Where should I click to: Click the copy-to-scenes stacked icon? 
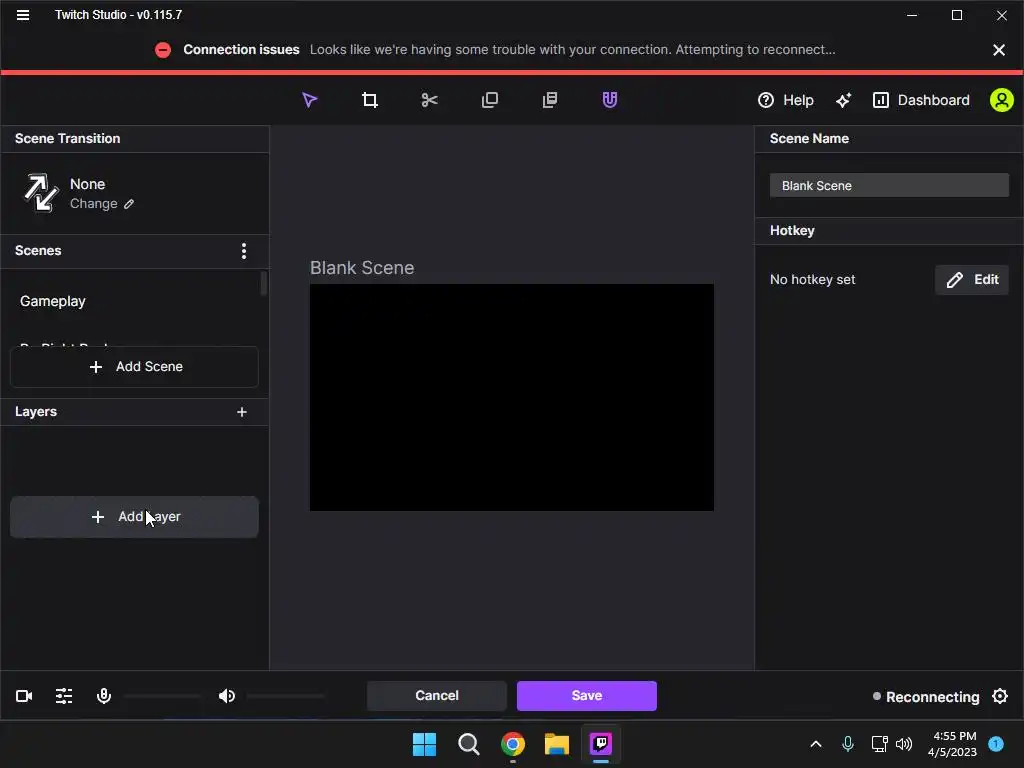[x=550, y=100]
